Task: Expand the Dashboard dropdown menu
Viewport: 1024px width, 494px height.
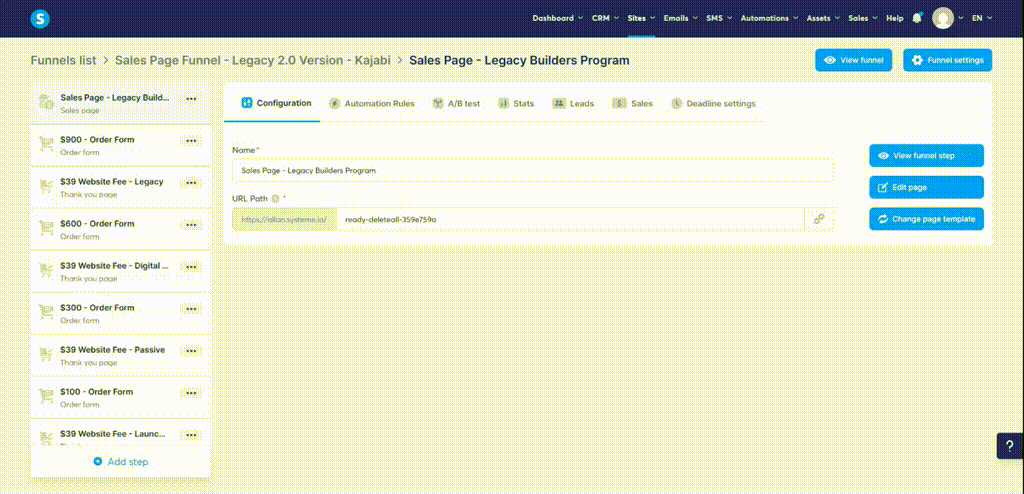Action: coord(558,18)
